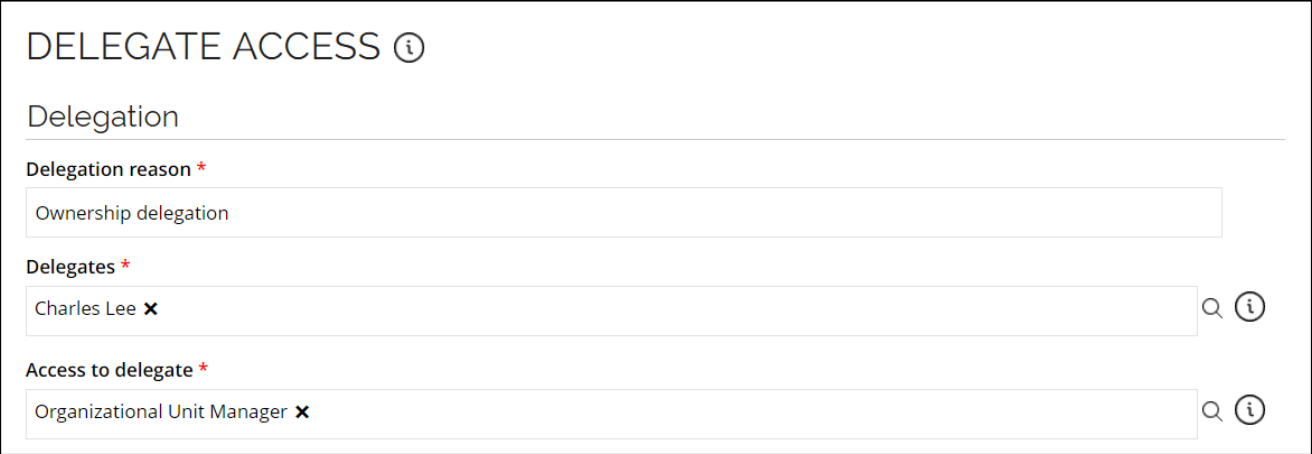Viewport: 1312px width, 454px height.
Task: View info icon for Access to delegate
Action: click(x=1250, y=409)
